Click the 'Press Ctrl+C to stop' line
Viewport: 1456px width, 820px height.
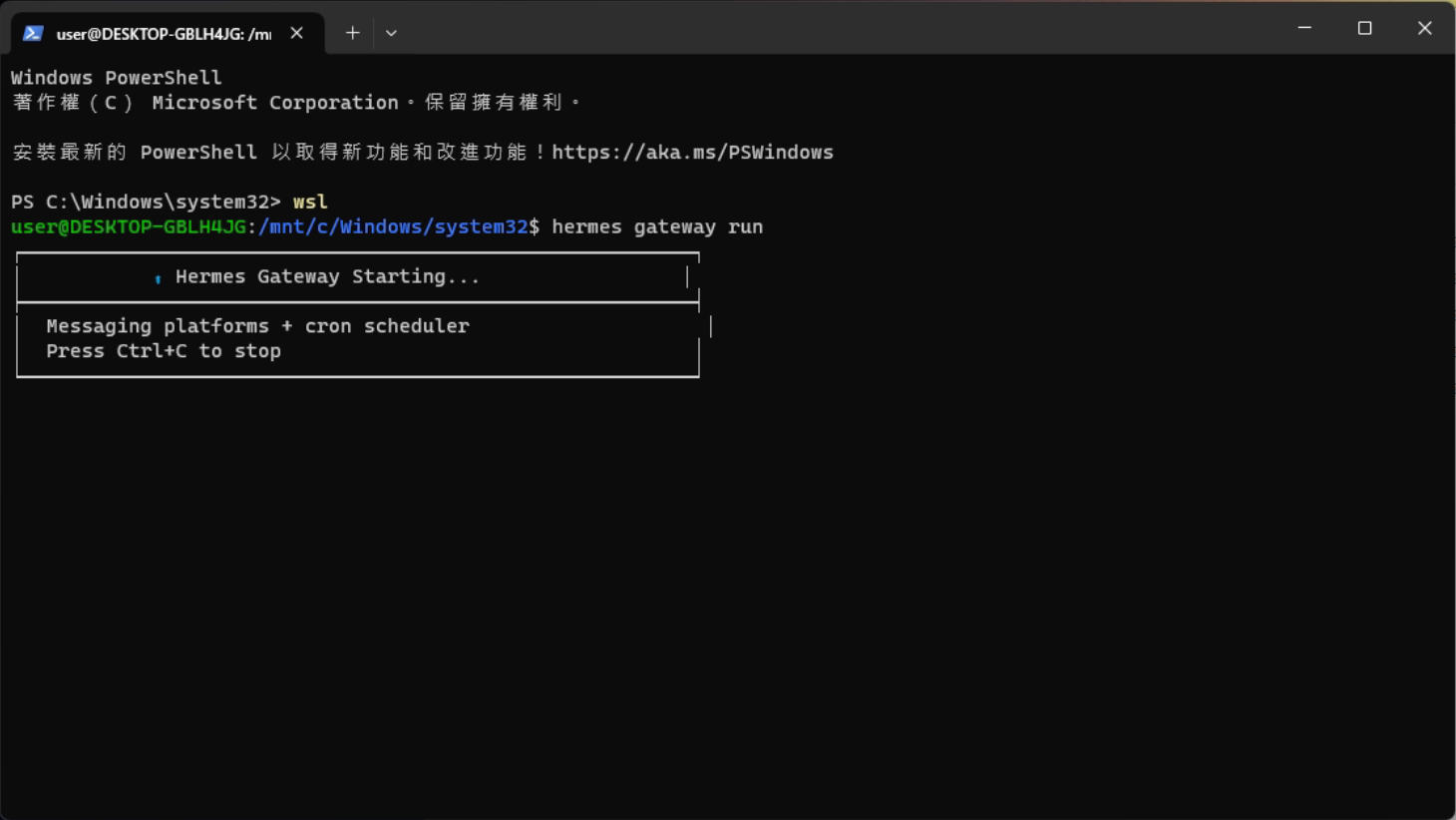pyautogui.click(x=164, y=351)
